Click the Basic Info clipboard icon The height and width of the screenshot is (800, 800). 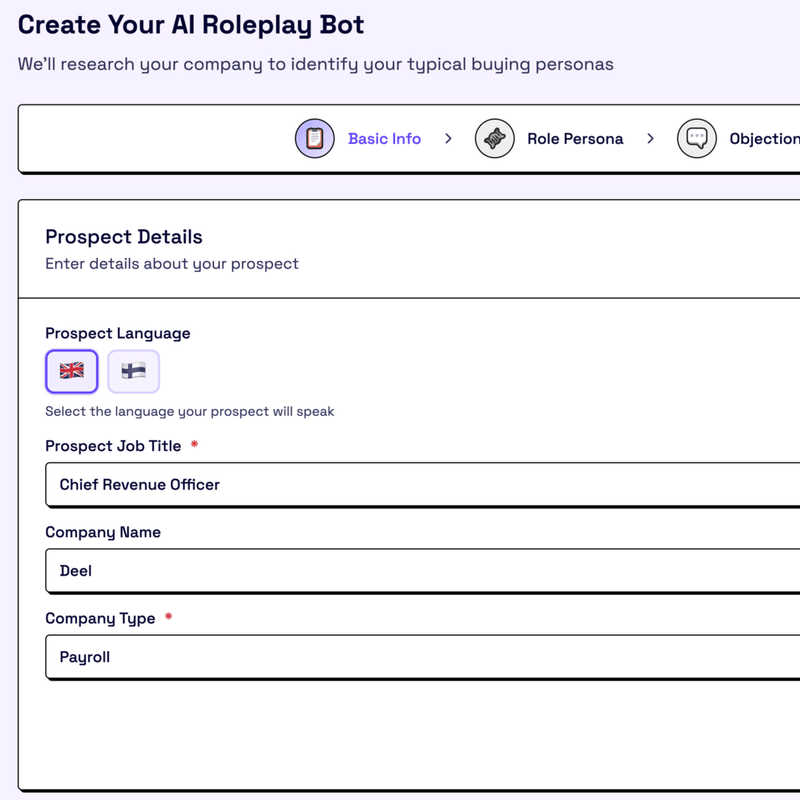[314, 138]
